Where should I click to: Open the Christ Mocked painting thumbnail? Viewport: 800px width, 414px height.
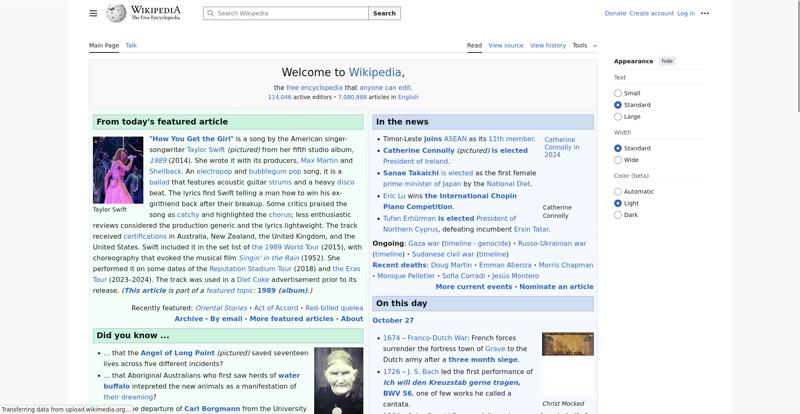tap(567, 345)
